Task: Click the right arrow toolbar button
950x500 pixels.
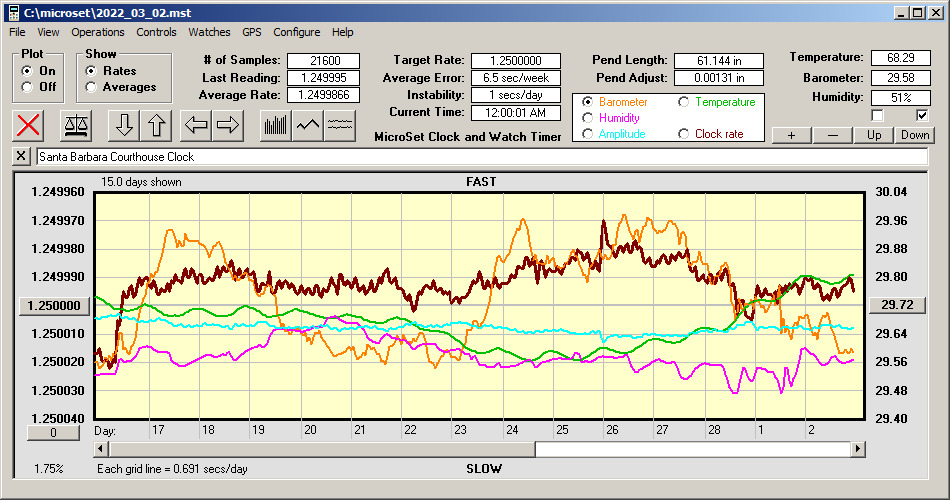Action: point(228,125)
